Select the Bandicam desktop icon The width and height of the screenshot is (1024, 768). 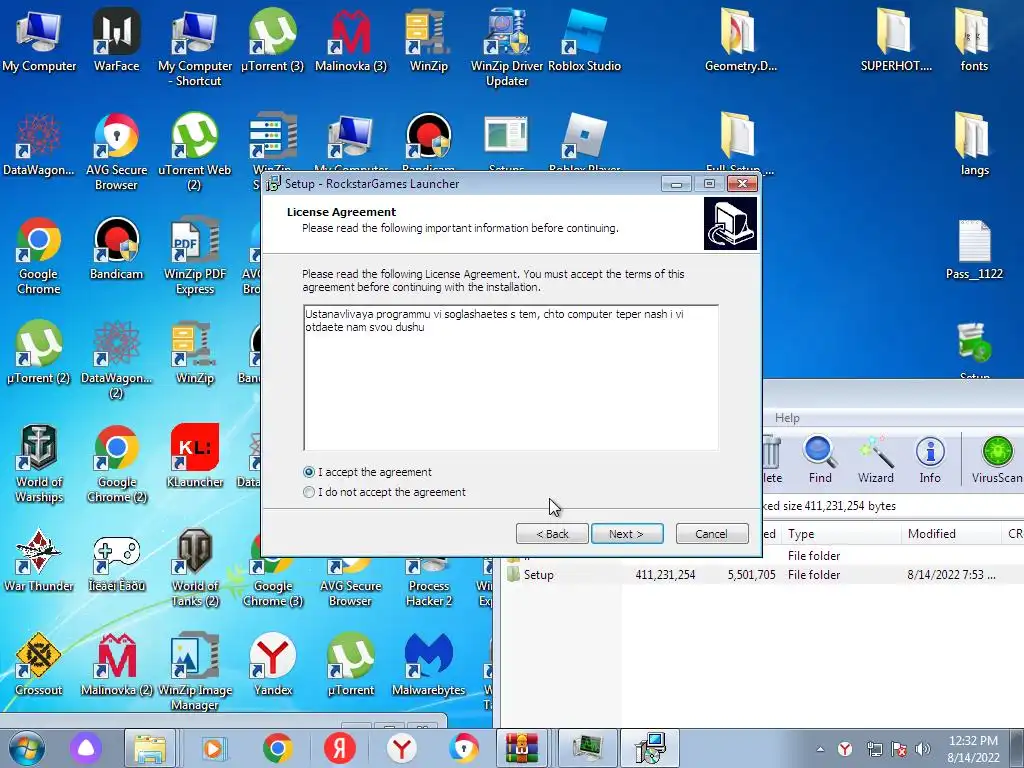point(116,249)
